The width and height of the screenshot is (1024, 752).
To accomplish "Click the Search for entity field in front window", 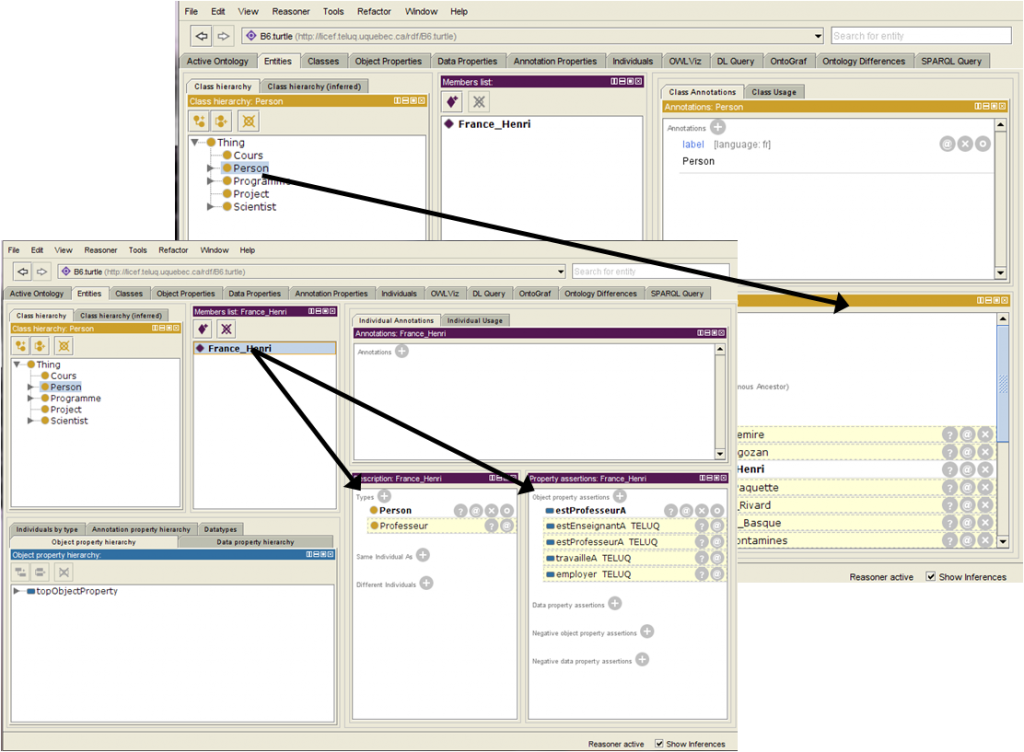I will point(649,271).
